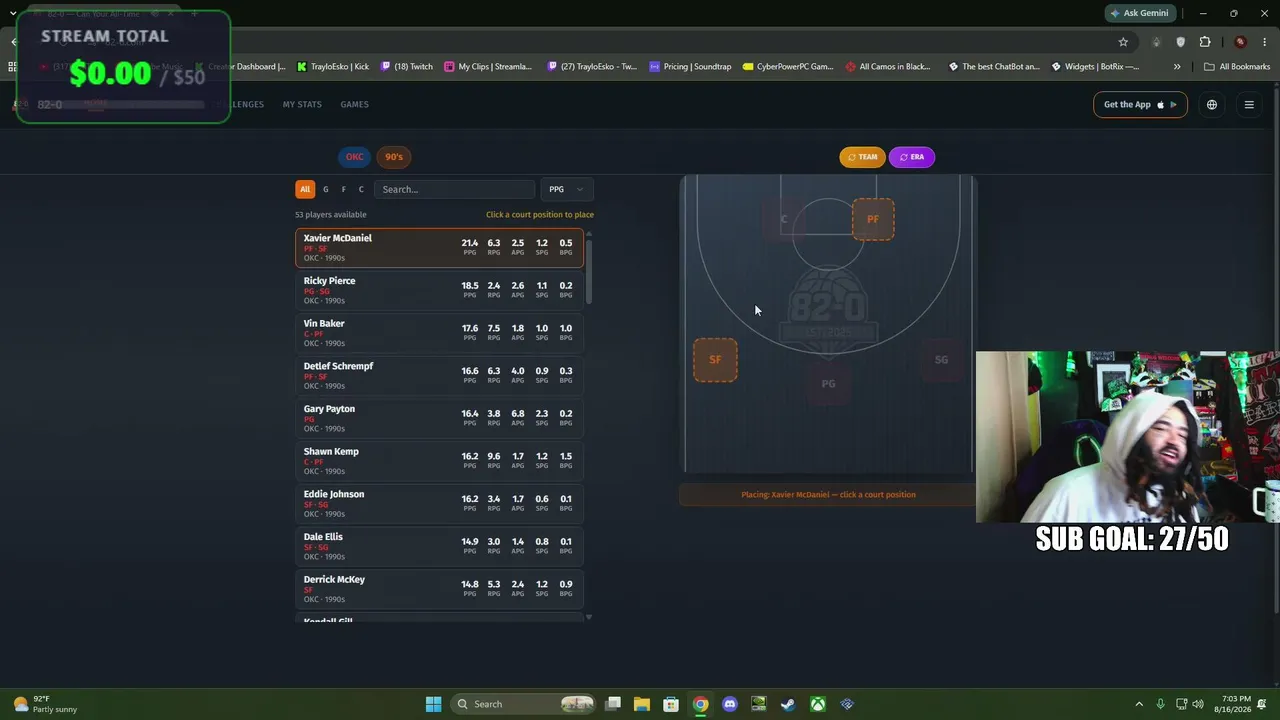Open The best ChatBot bookmark
This screenshot has height=720, width=1280.
tap(994, 67)
